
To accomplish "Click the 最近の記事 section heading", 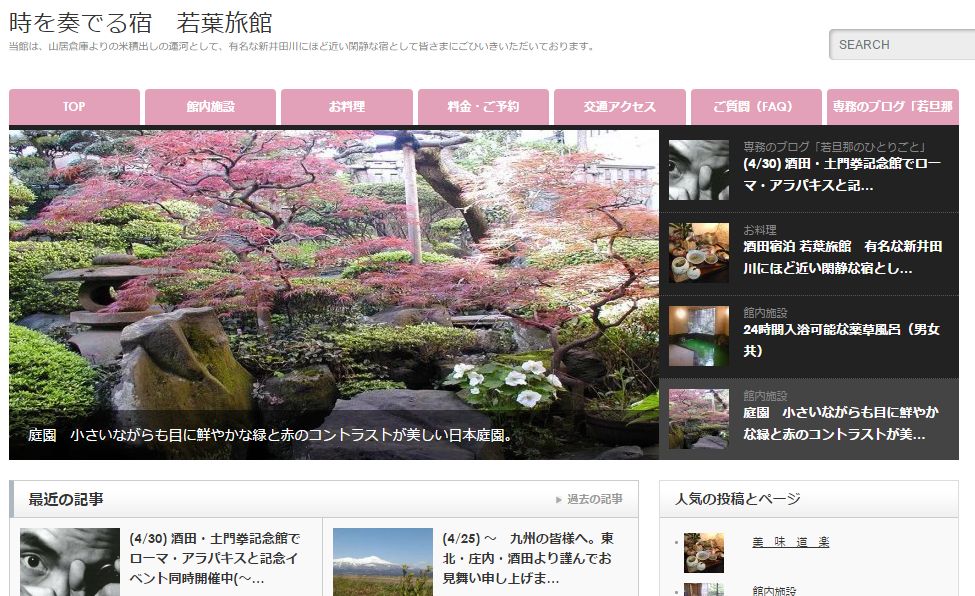I will pos(66,499).
